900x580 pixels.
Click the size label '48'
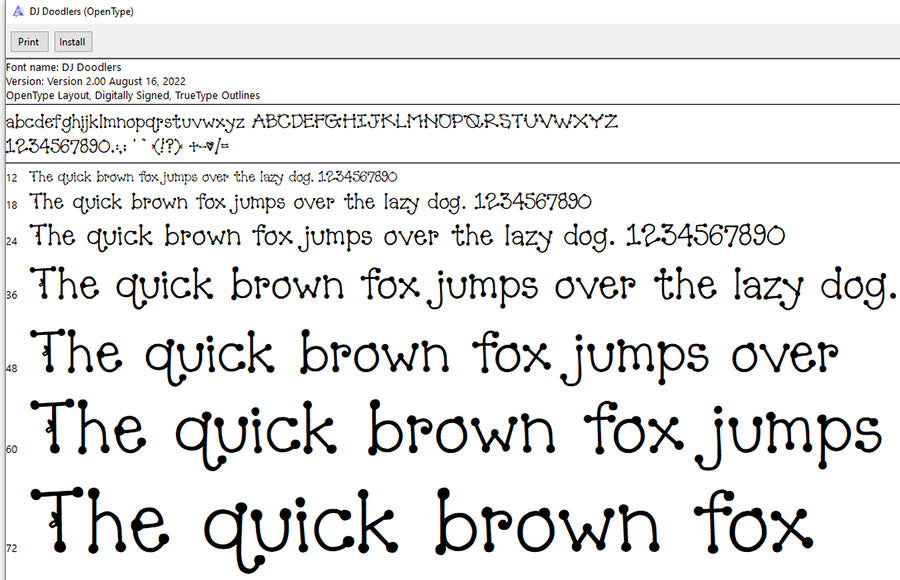tap(12, 368)
